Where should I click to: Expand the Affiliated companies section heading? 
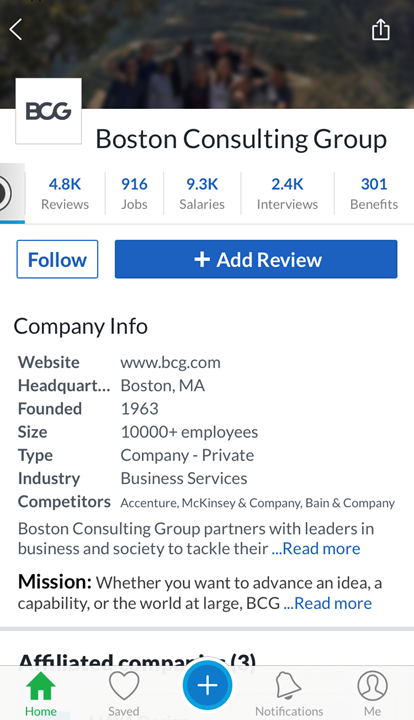[x=137, y=659]
